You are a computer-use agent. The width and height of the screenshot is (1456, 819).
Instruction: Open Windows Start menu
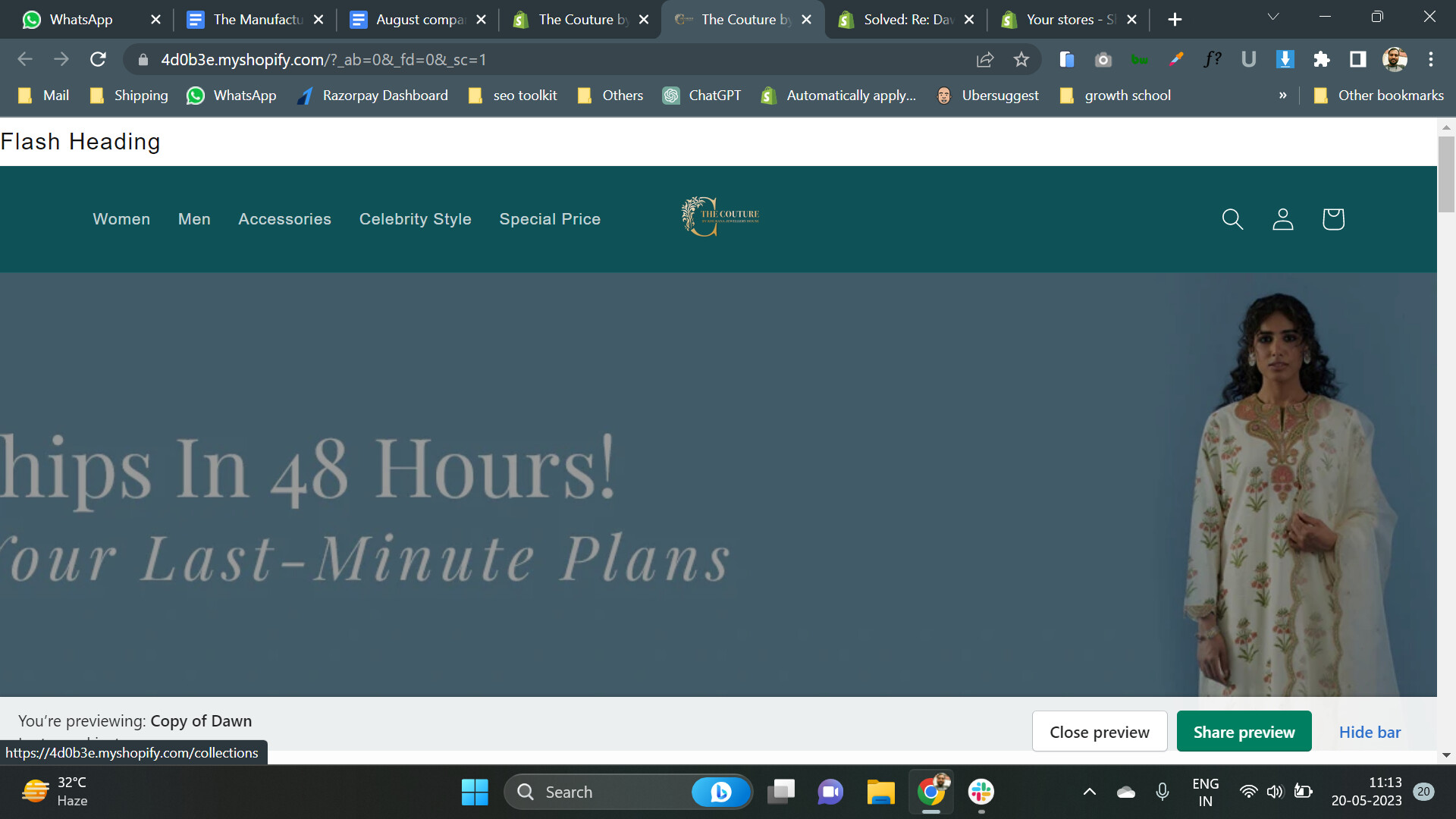pos(475,792)
